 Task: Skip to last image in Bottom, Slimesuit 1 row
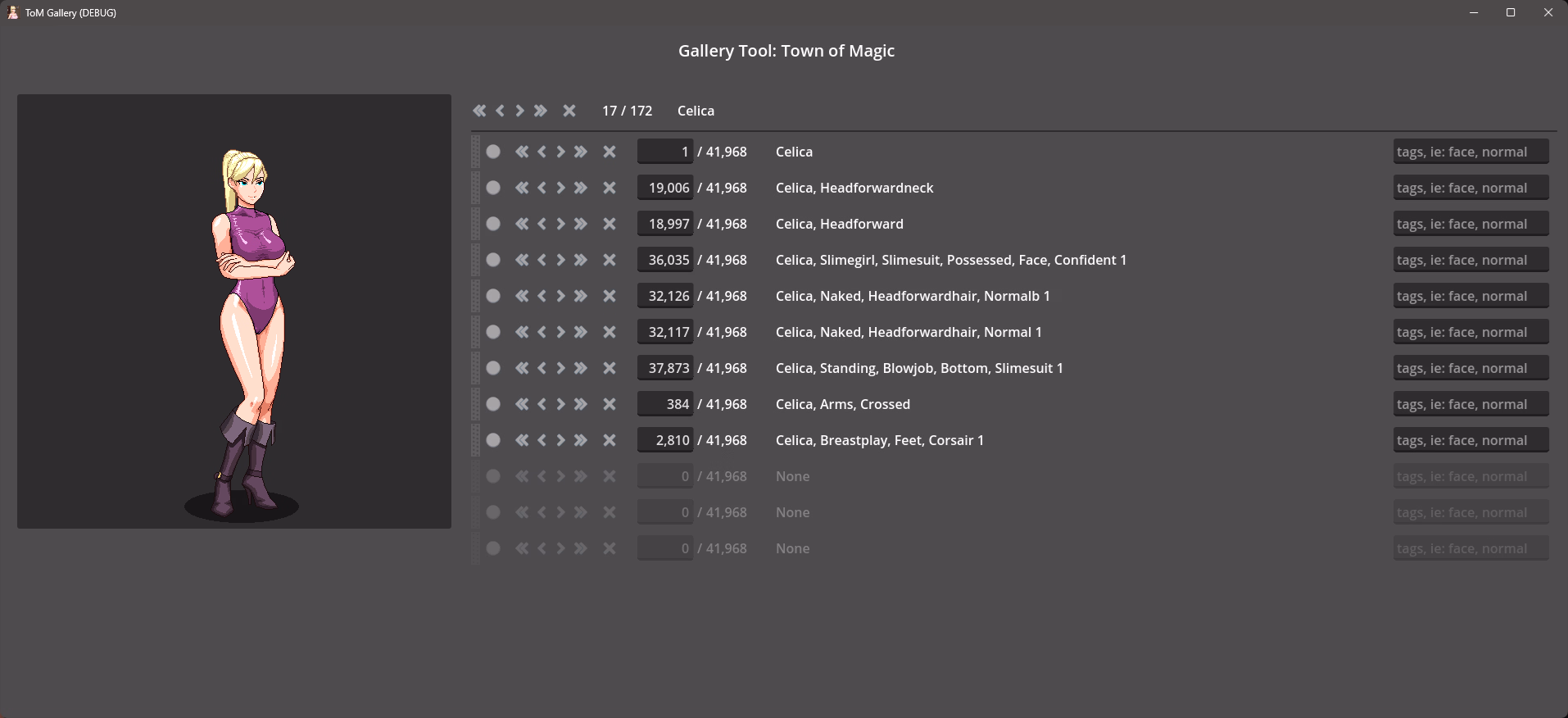[x=581, y=368]
